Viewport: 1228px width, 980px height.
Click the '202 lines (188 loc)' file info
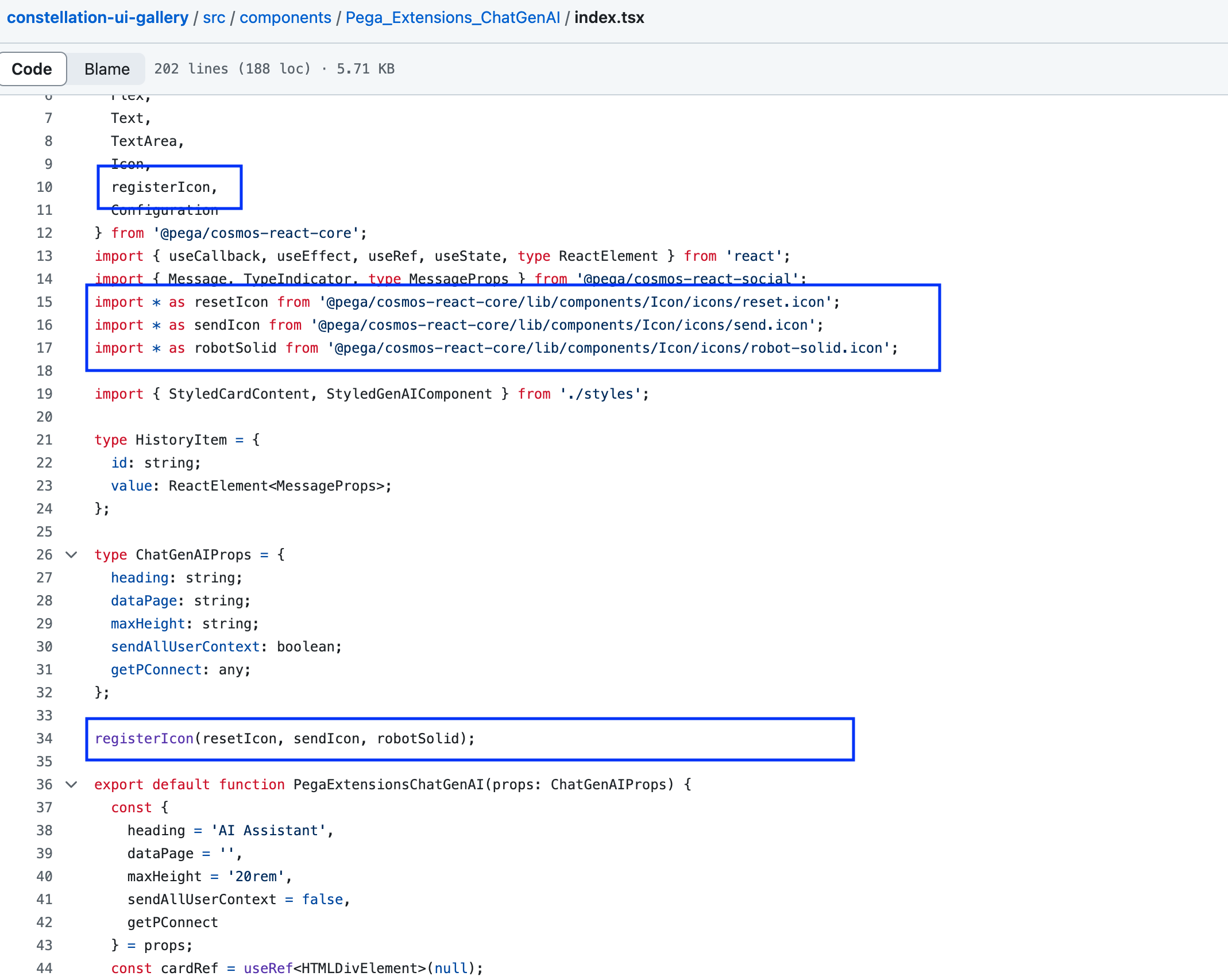232,69
